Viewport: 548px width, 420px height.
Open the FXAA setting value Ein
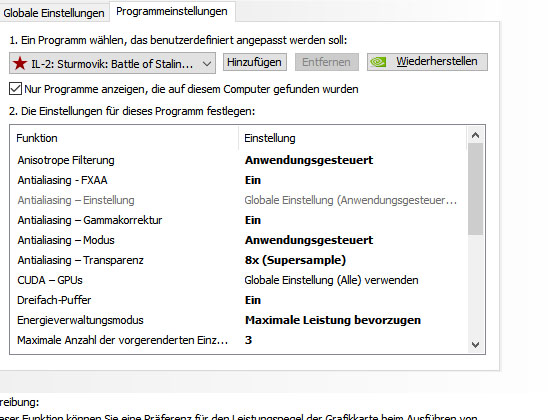pyautogui.click(x=253, y=180)
